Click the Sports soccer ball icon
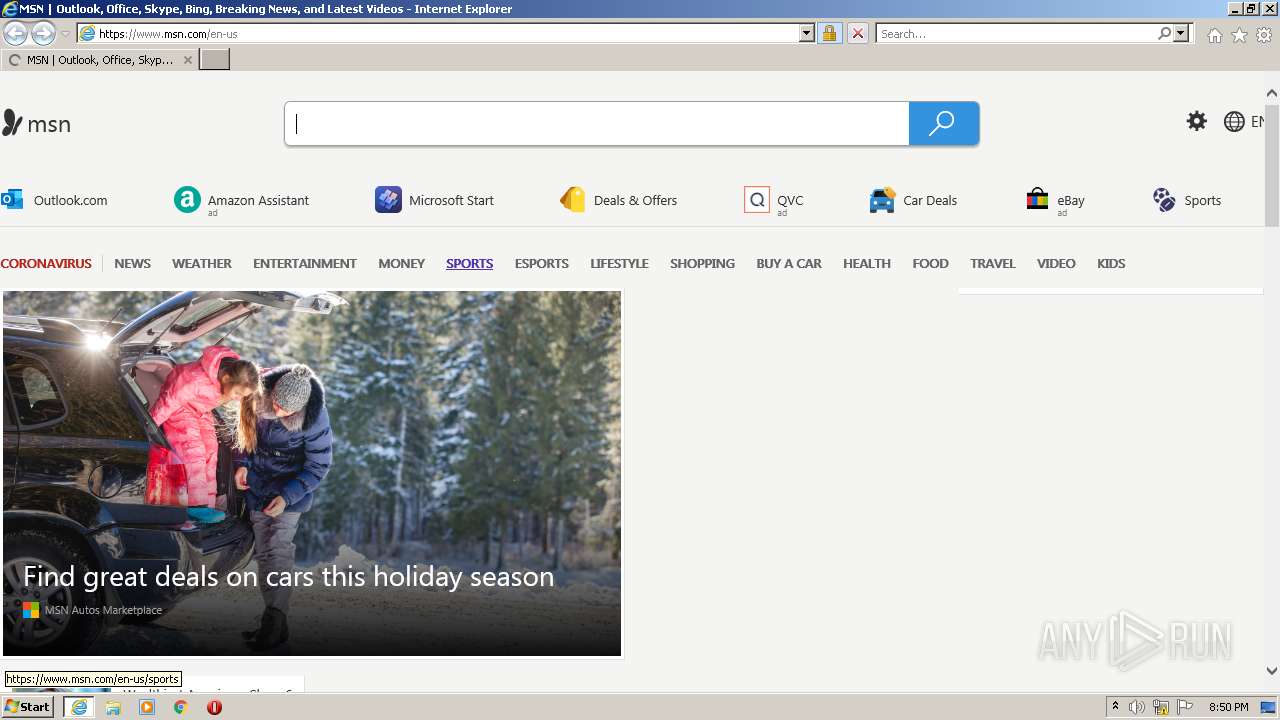The height and width of the screenshot is (720, 1280). pos(1164,200)
